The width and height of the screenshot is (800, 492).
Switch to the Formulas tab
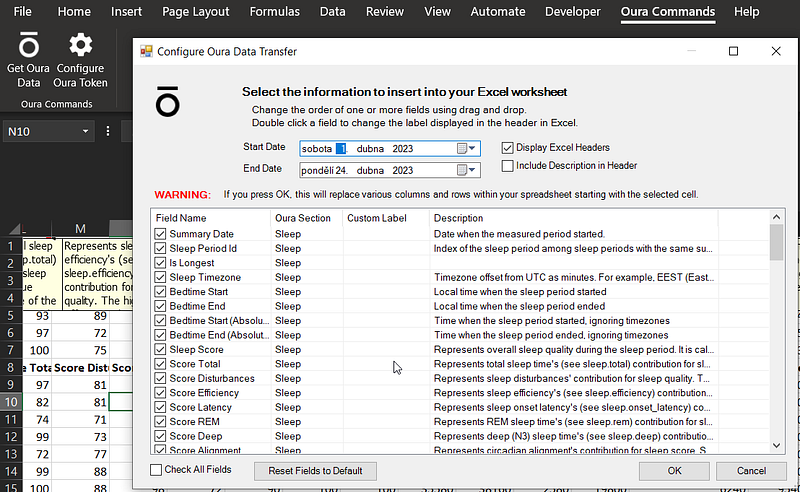[274, 11]
